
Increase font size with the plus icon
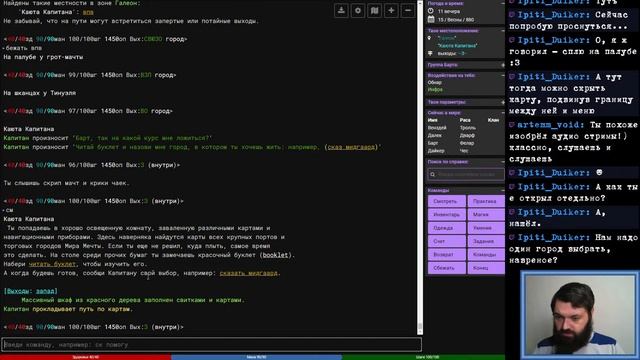pos(391,11)
